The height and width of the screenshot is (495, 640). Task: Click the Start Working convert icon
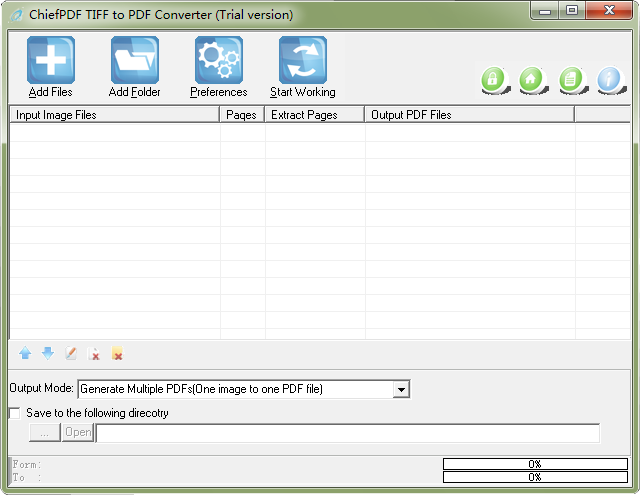click(x=303, y=60)
